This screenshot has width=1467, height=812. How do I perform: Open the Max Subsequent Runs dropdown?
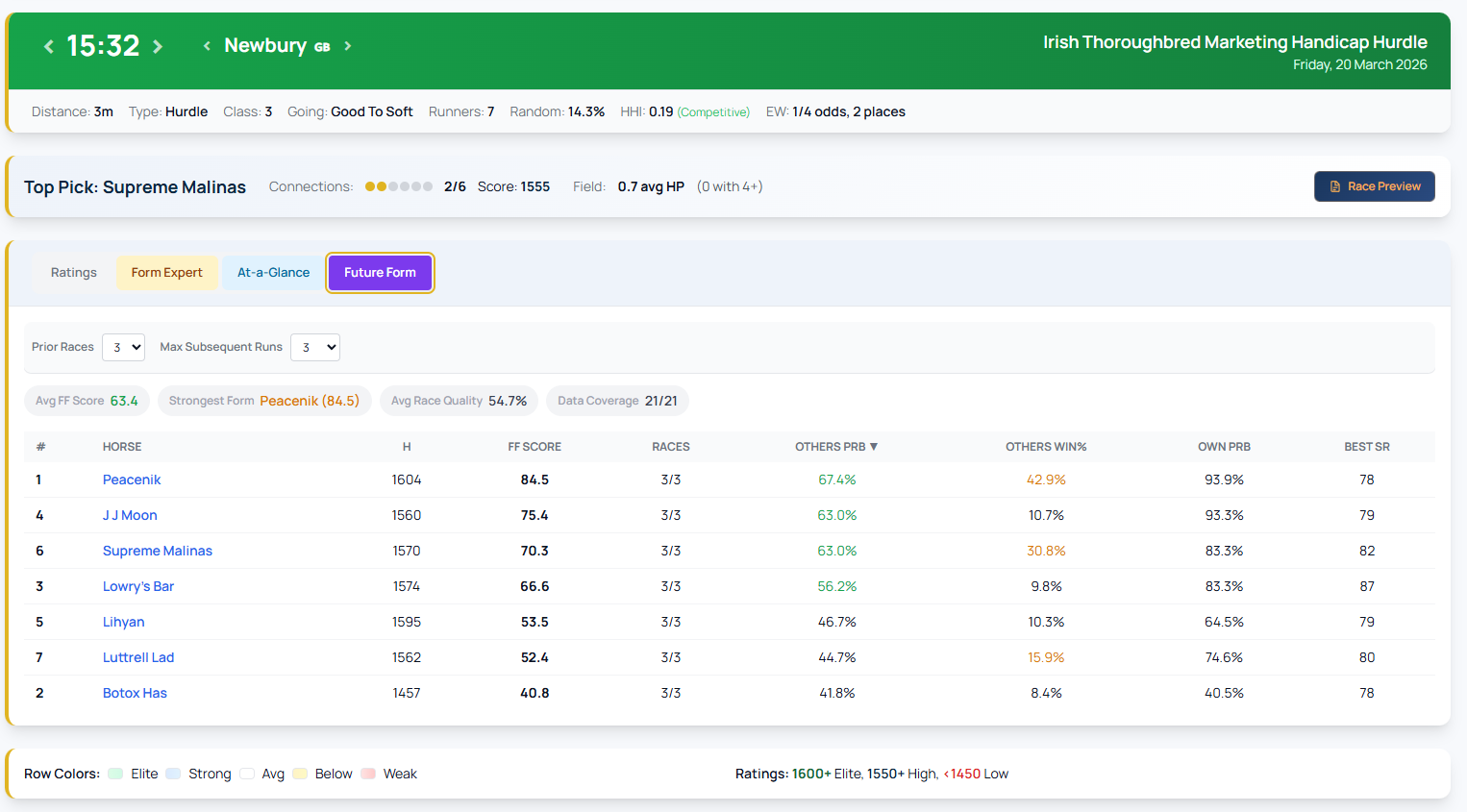(314, 347)
